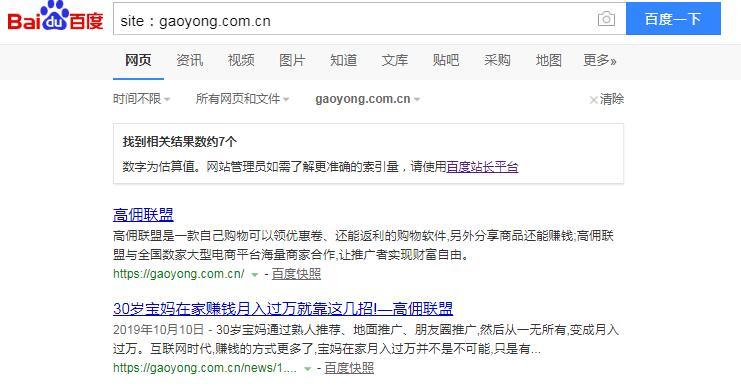Open the 高佣联盟 result title

click(143, 215)
